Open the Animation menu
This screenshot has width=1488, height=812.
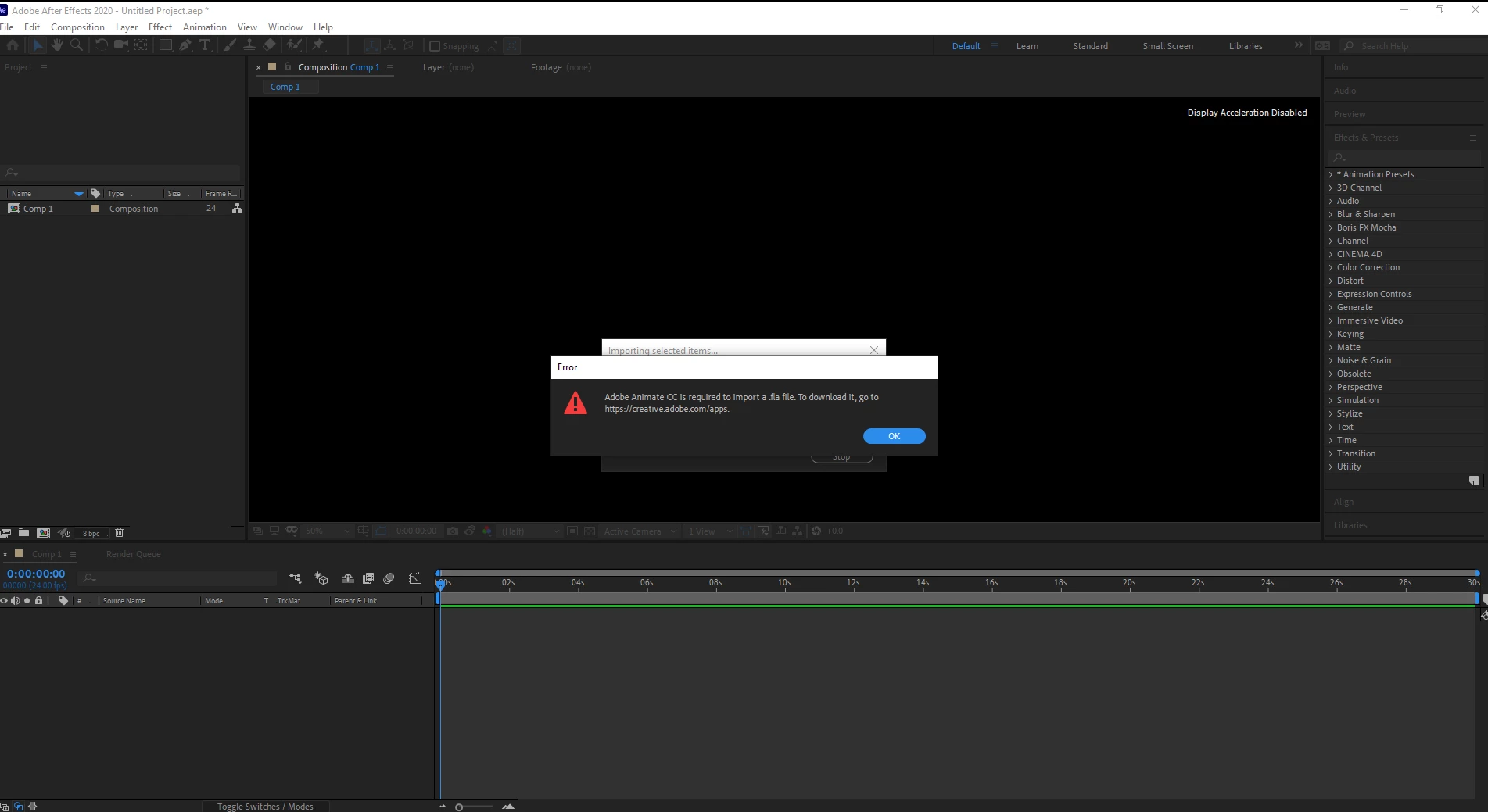205,27
